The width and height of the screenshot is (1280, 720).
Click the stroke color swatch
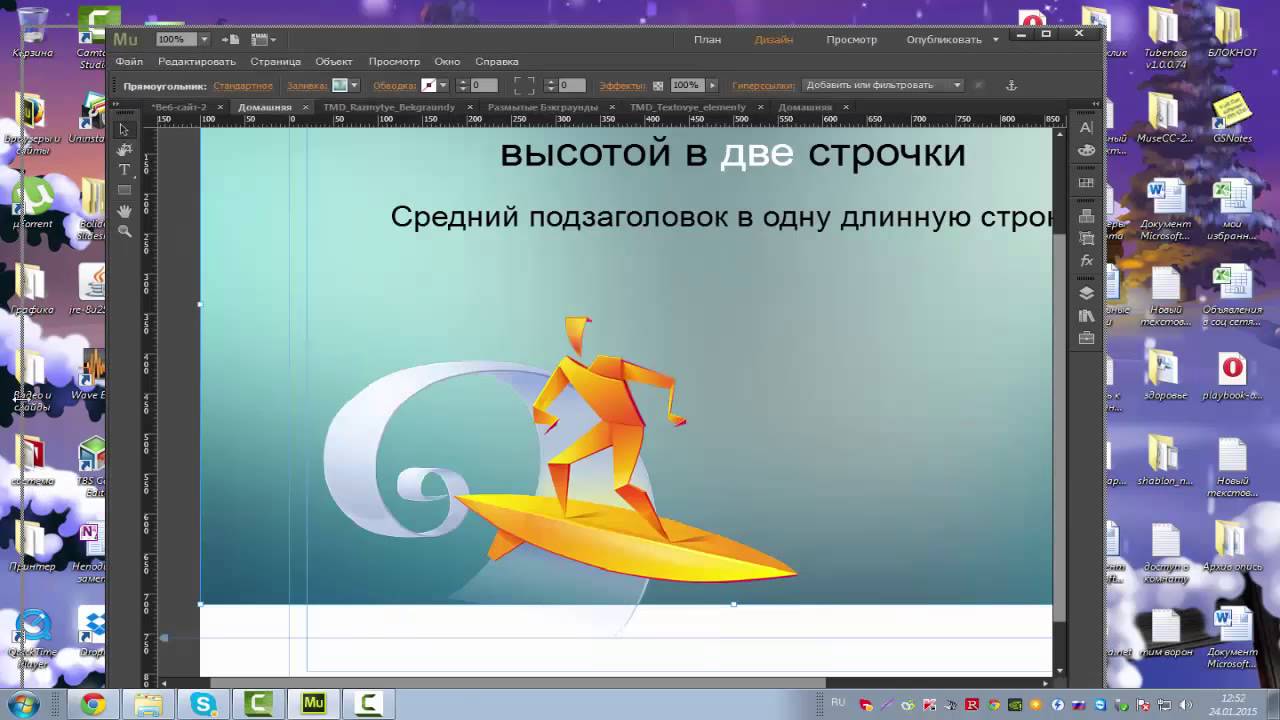[x=429, y=85]
